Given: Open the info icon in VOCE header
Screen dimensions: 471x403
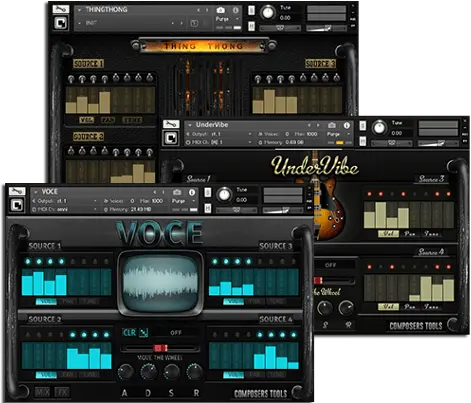Looking at the screenshot, I should click(192, 192).
